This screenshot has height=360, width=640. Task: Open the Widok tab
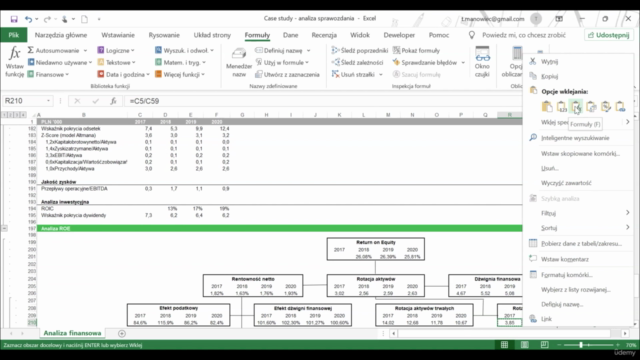[360, 35]
